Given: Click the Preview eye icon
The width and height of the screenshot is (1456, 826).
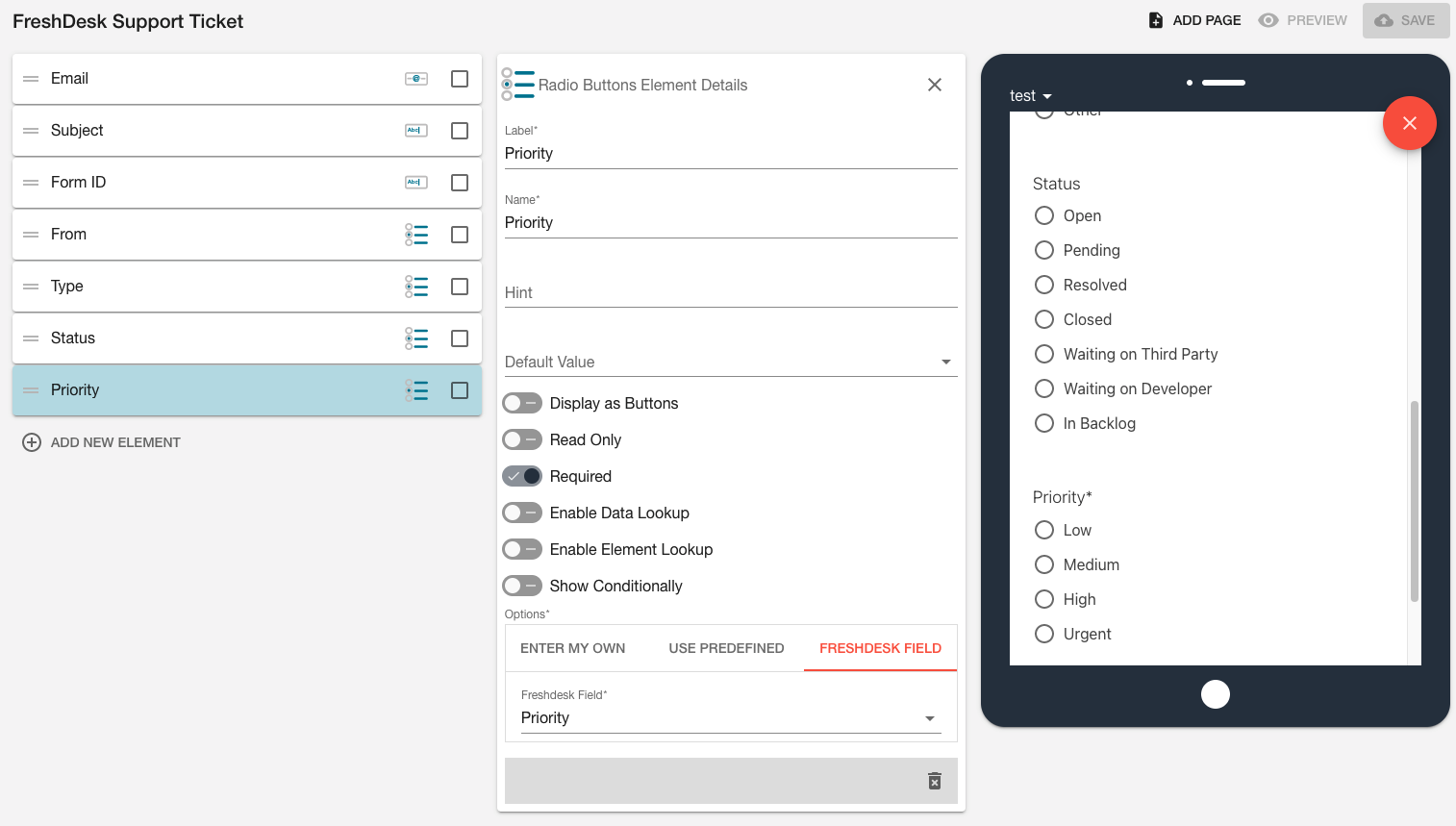Looking at the screenshot, I should tap(1268, 20).
